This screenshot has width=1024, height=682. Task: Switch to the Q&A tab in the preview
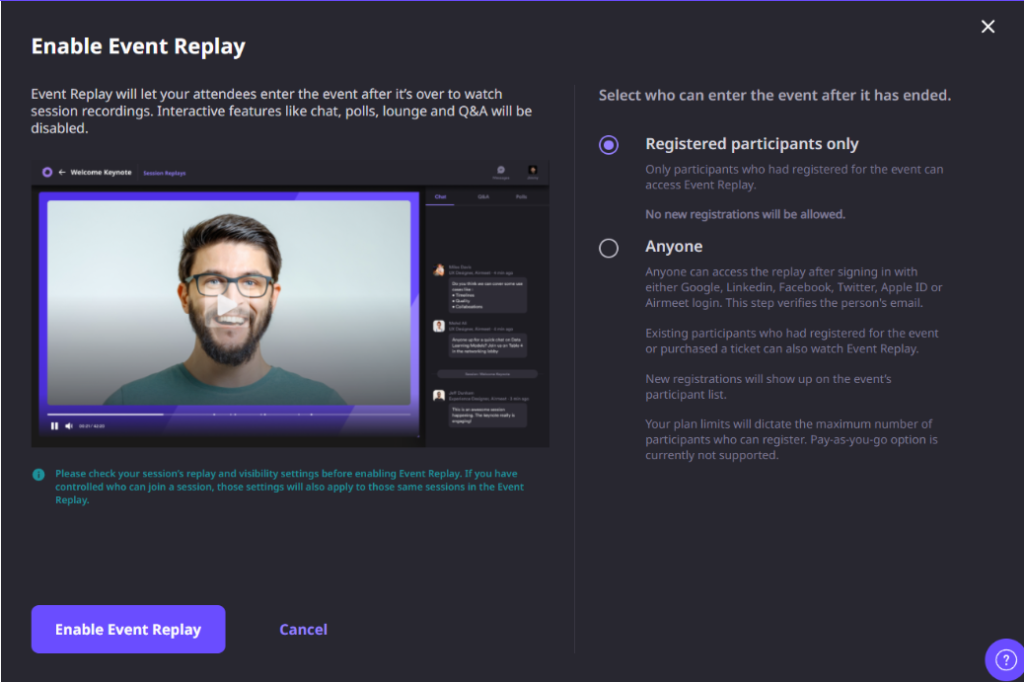[x=483, y=197]
